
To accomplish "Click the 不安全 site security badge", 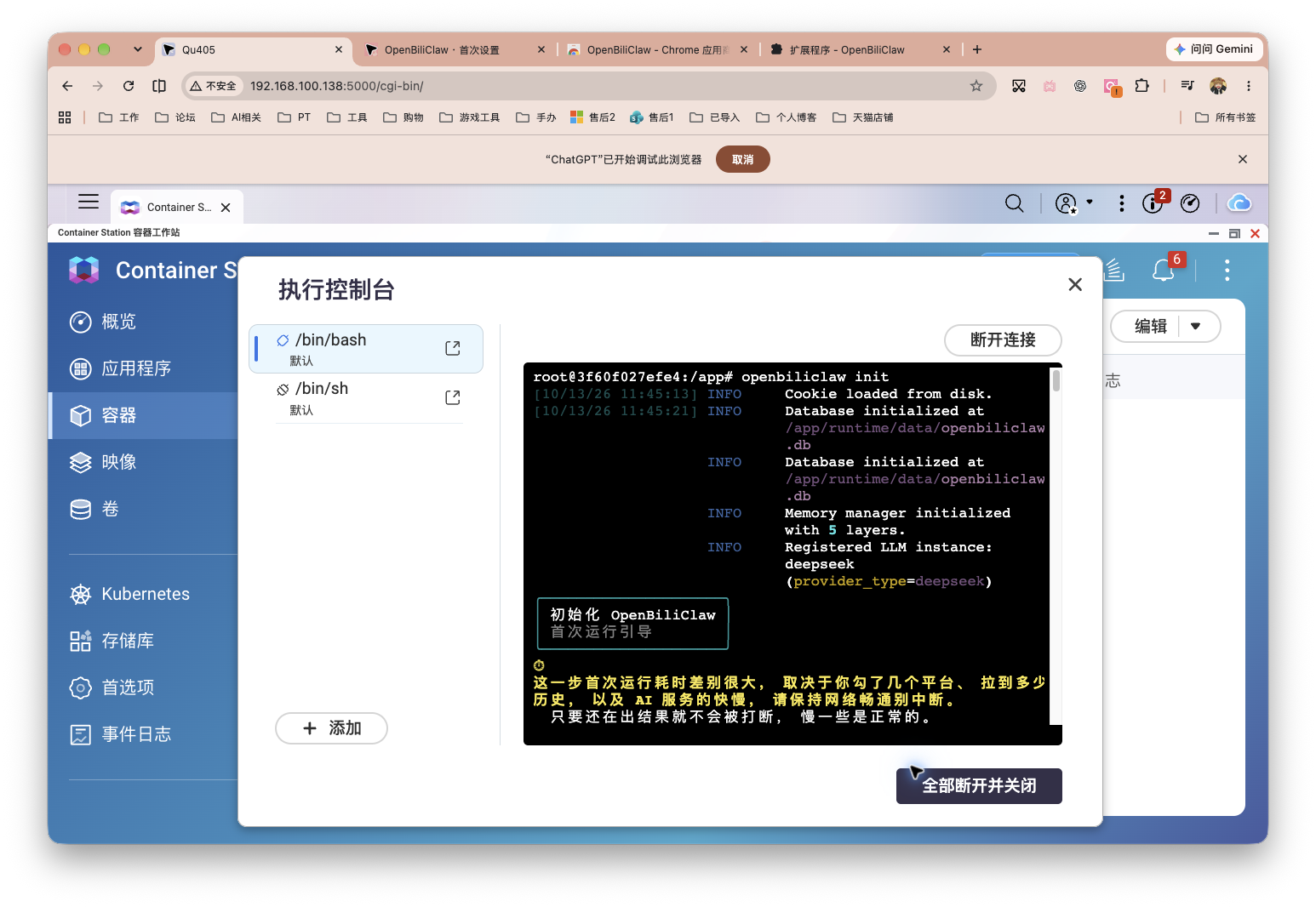I will [x=215, y=86].
